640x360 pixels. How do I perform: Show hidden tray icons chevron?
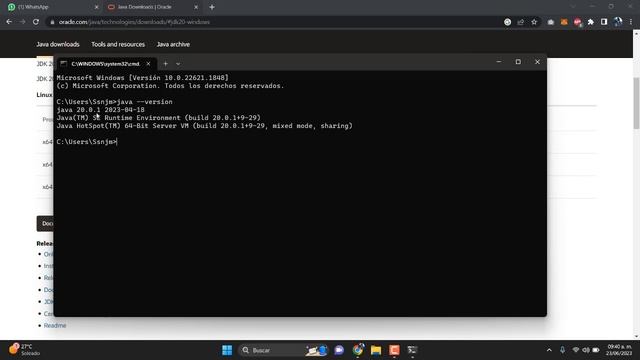(549, 350)
